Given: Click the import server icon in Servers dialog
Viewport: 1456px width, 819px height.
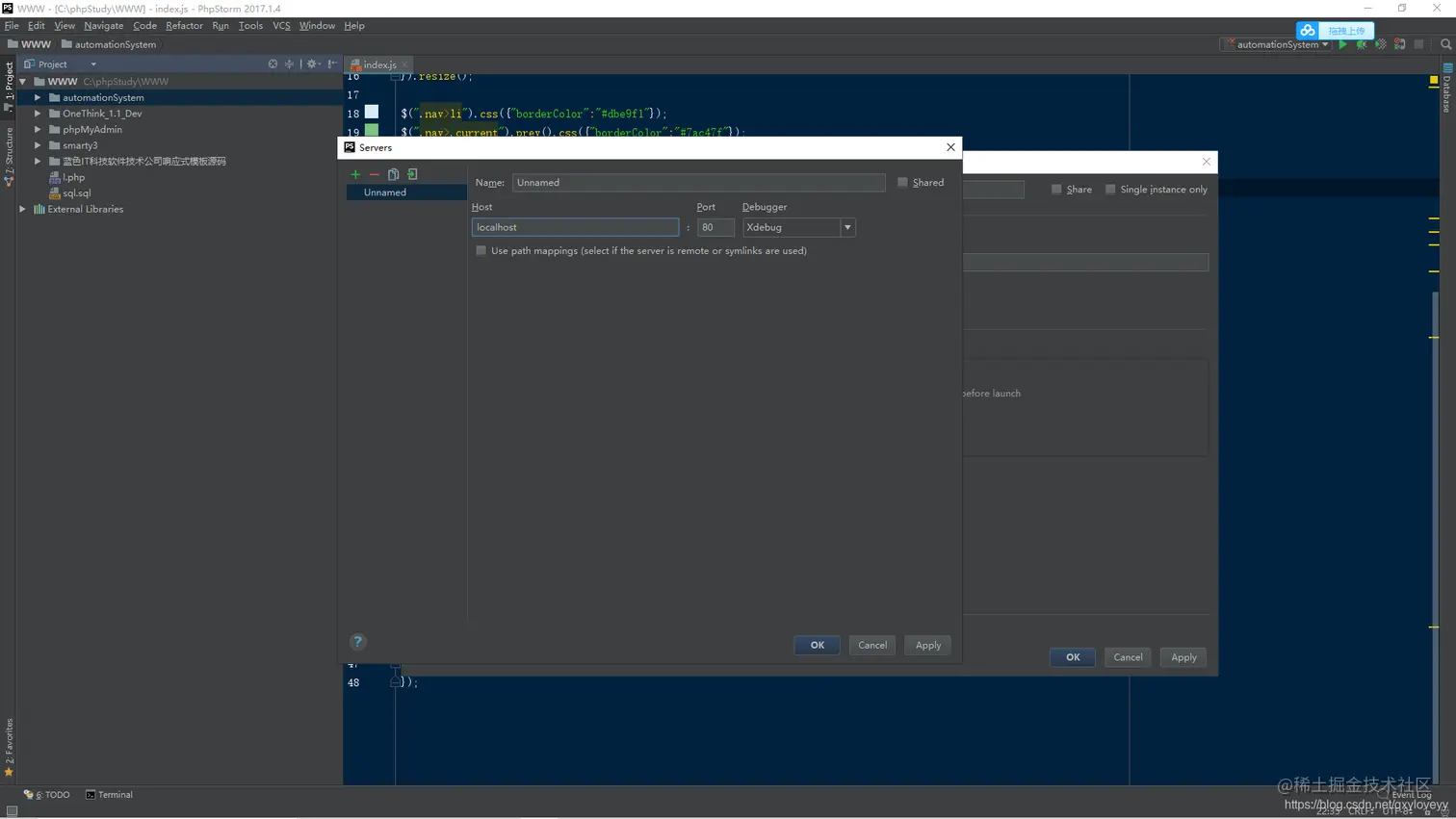Looking at the screenshot, I should 412,174.
